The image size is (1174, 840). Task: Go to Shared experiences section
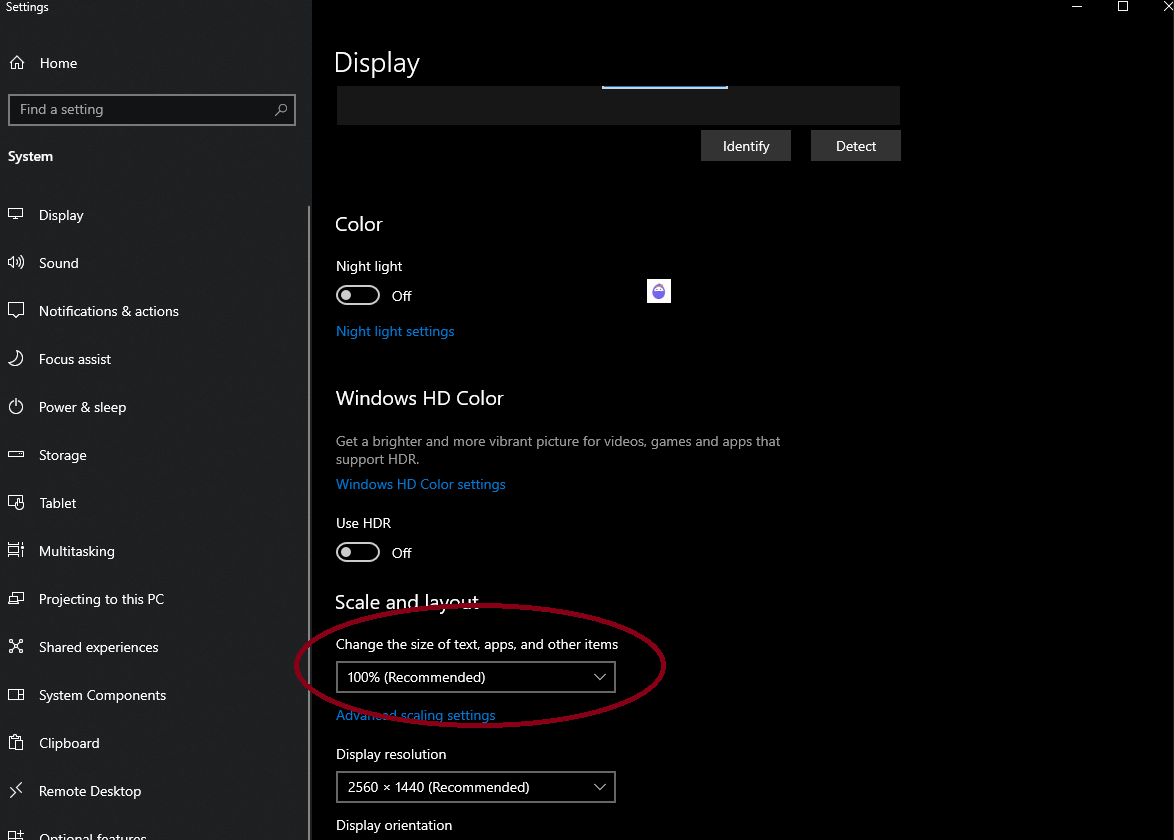[x=98, y=647]
